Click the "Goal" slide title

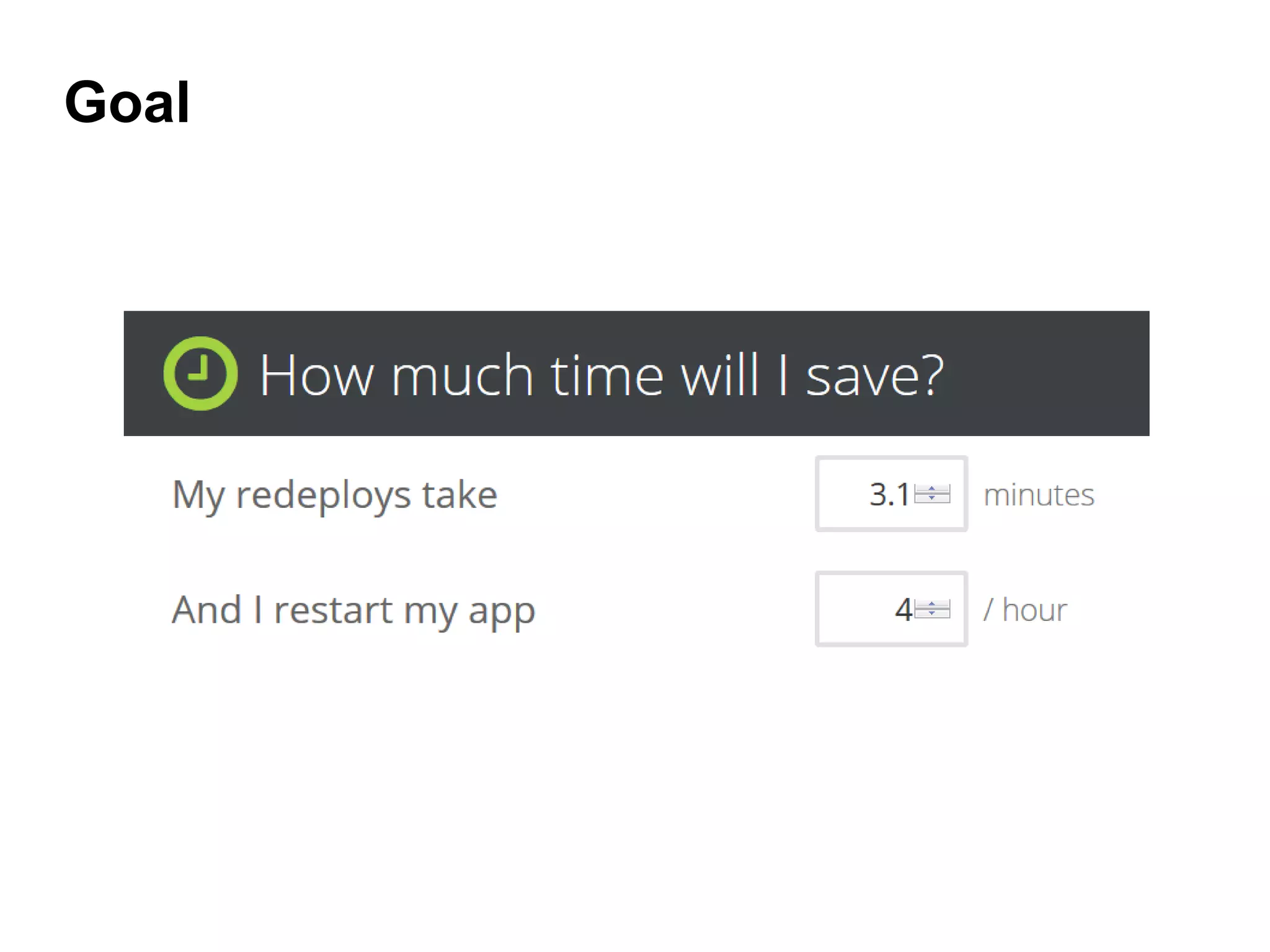point(127,102)
